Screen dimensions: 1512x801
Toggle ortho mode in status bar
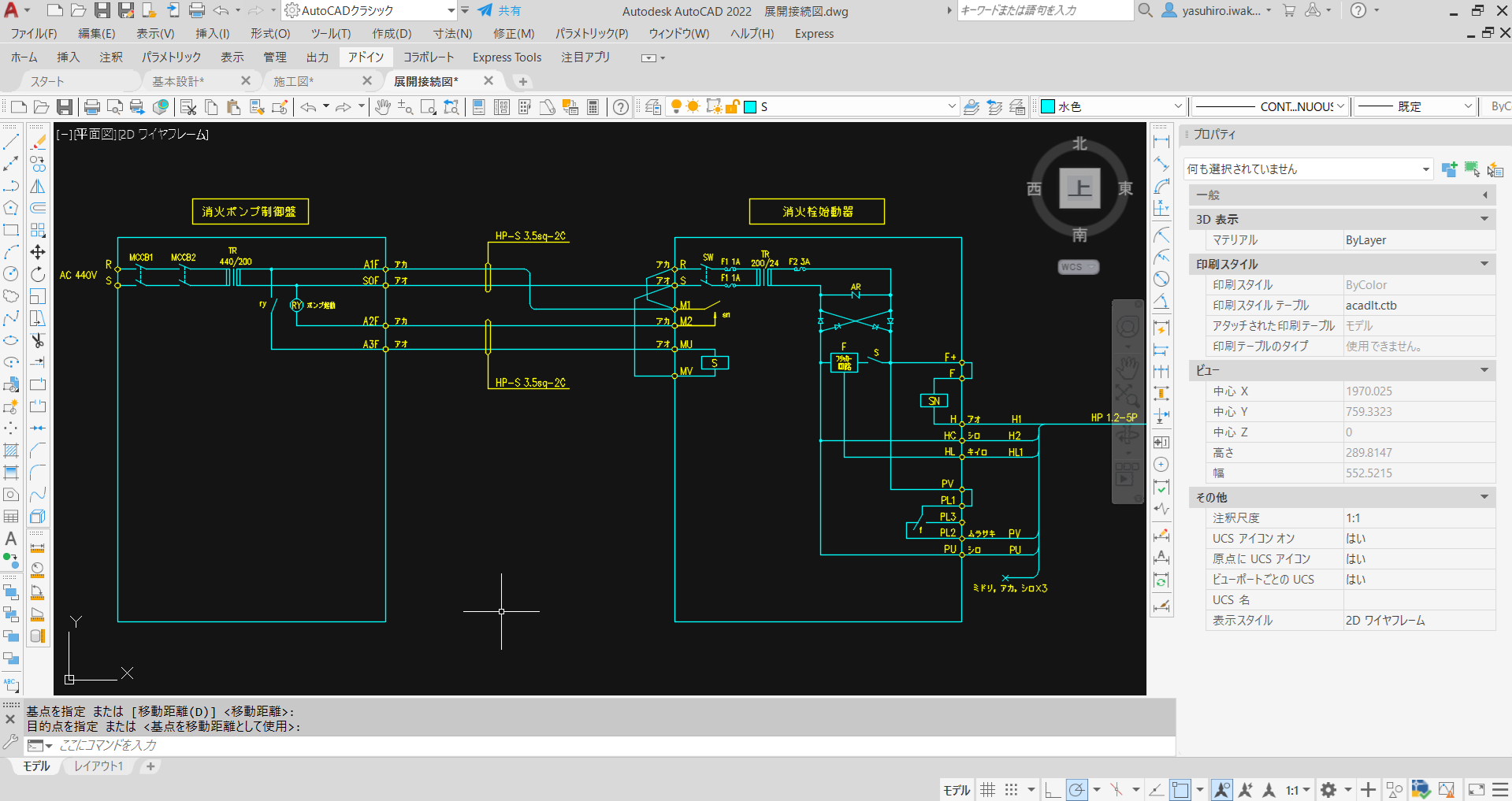click(1053, 790)
